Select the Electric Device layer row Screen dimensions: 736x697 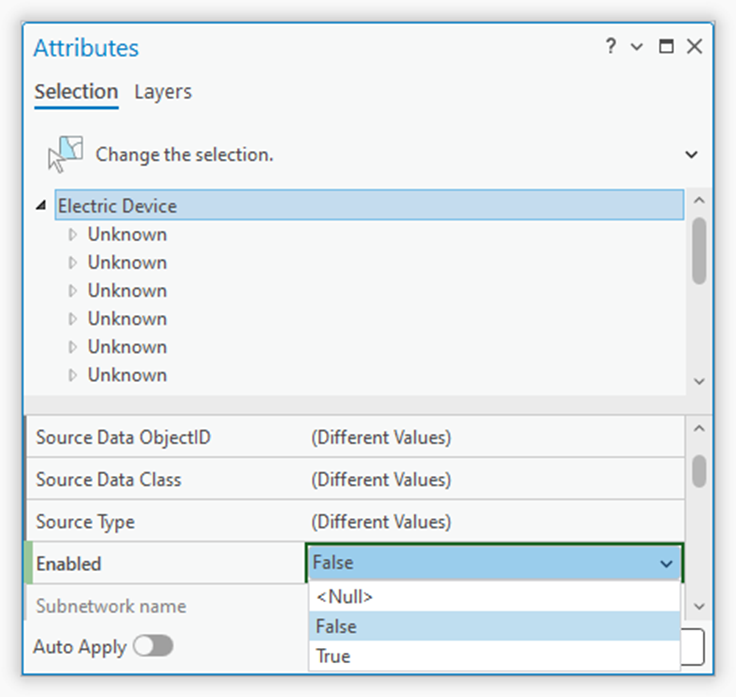click(x=369, y=205)
